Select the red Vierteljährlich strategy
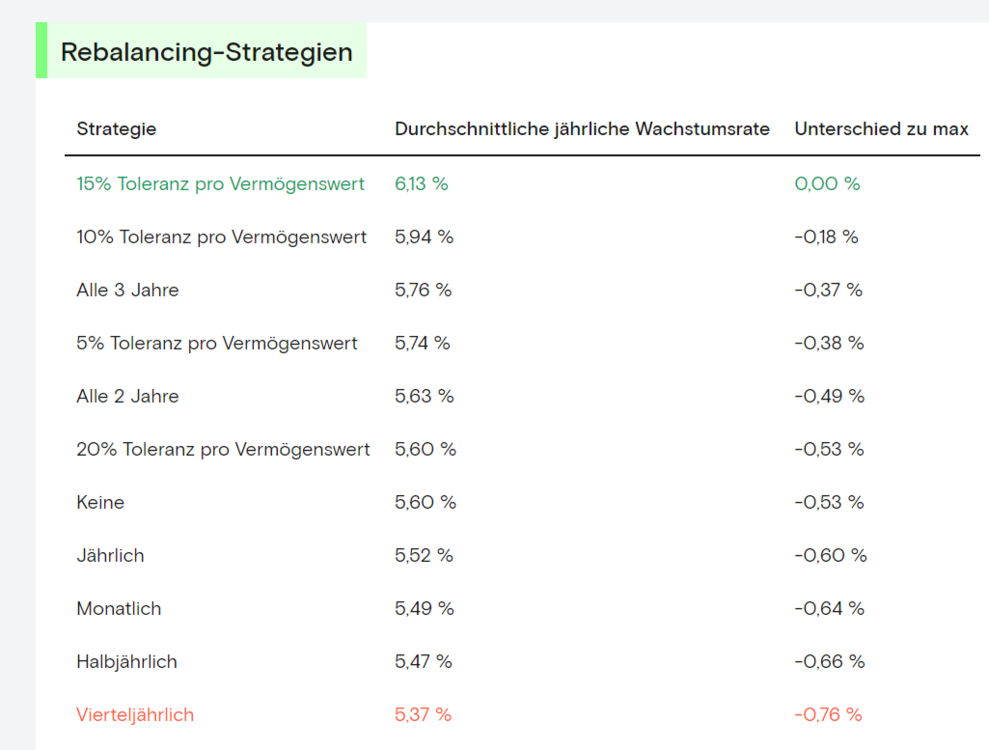This screenshot has height=750, width=989. click(x=135, y=714)
